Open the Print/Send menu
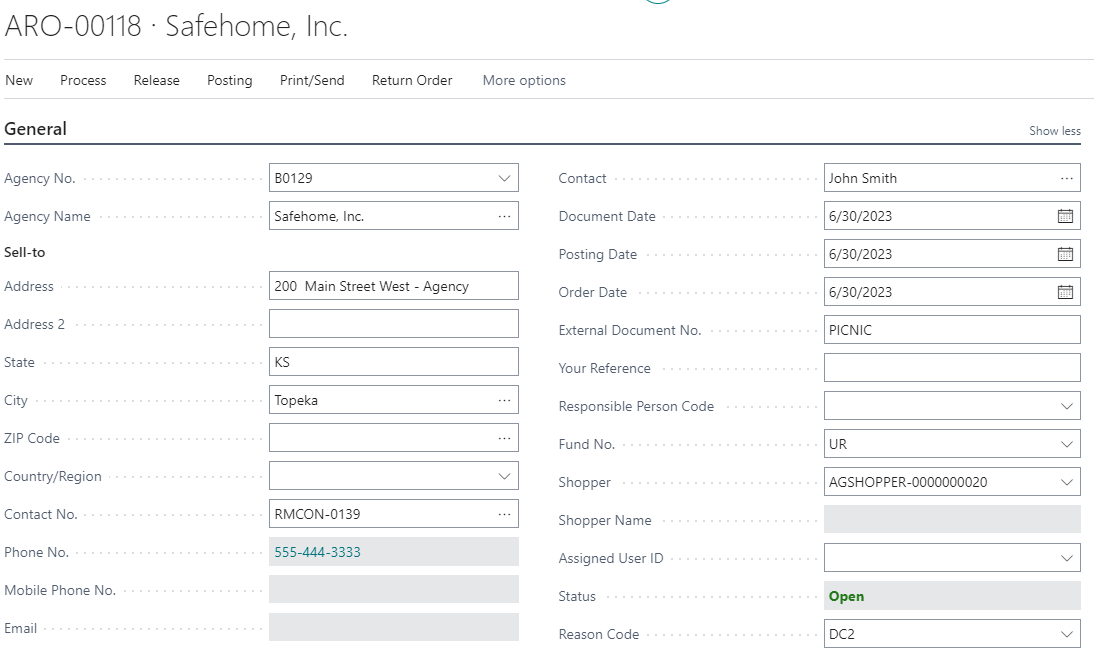 point(312,80)
